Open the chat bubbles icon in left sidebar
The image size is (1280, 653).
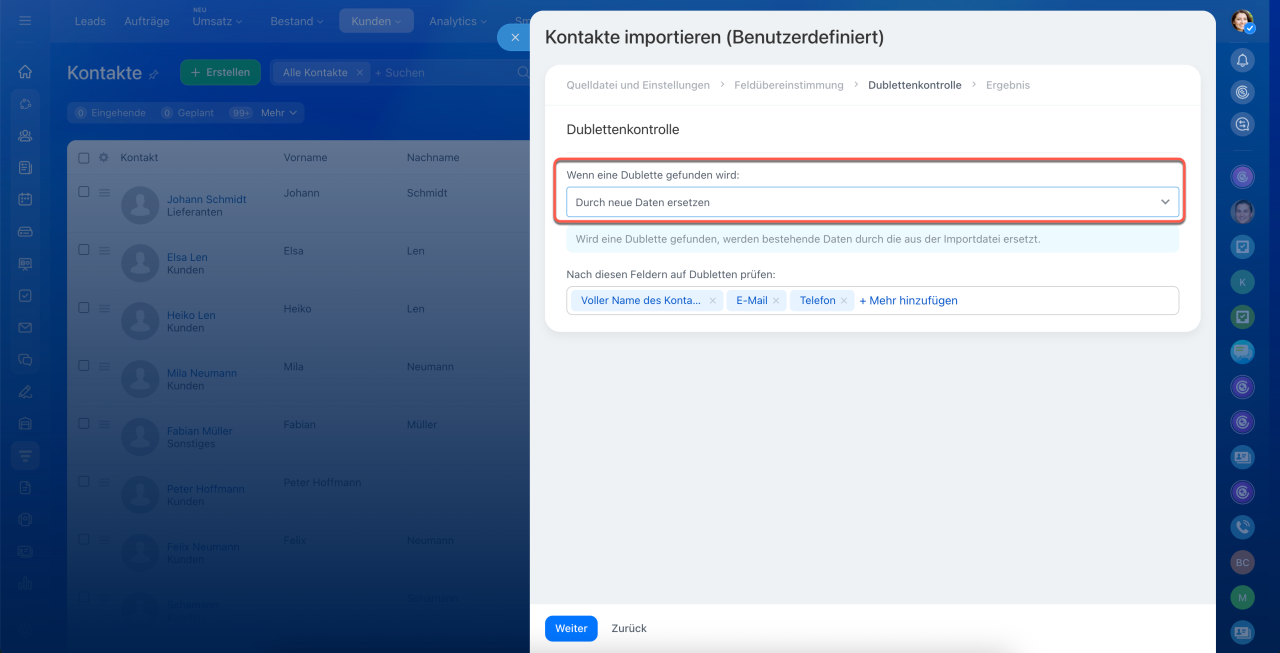click(25, 359)
